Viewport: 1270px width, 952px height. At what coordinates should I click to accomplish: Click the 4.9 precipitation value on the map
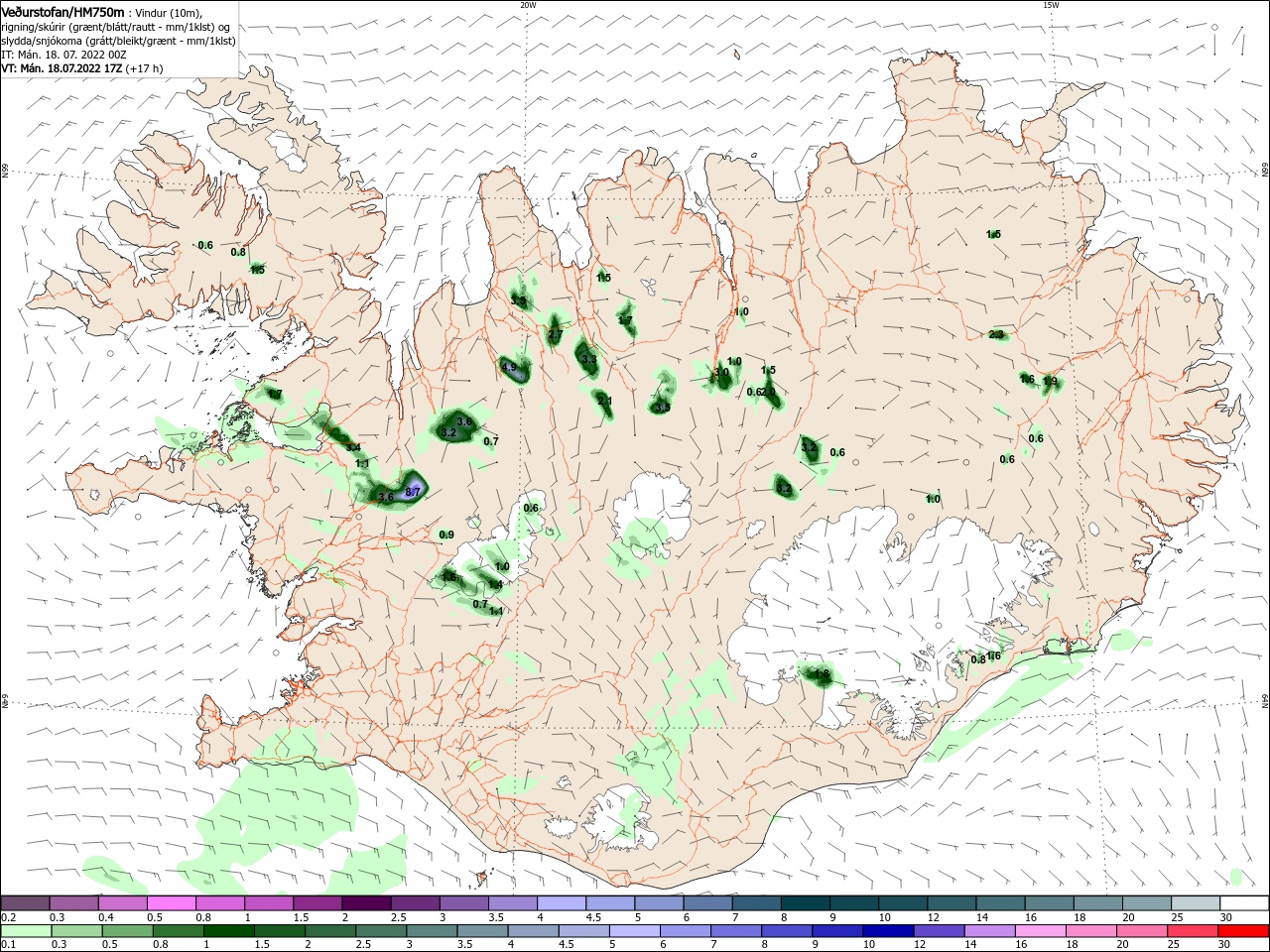(510, 367)
